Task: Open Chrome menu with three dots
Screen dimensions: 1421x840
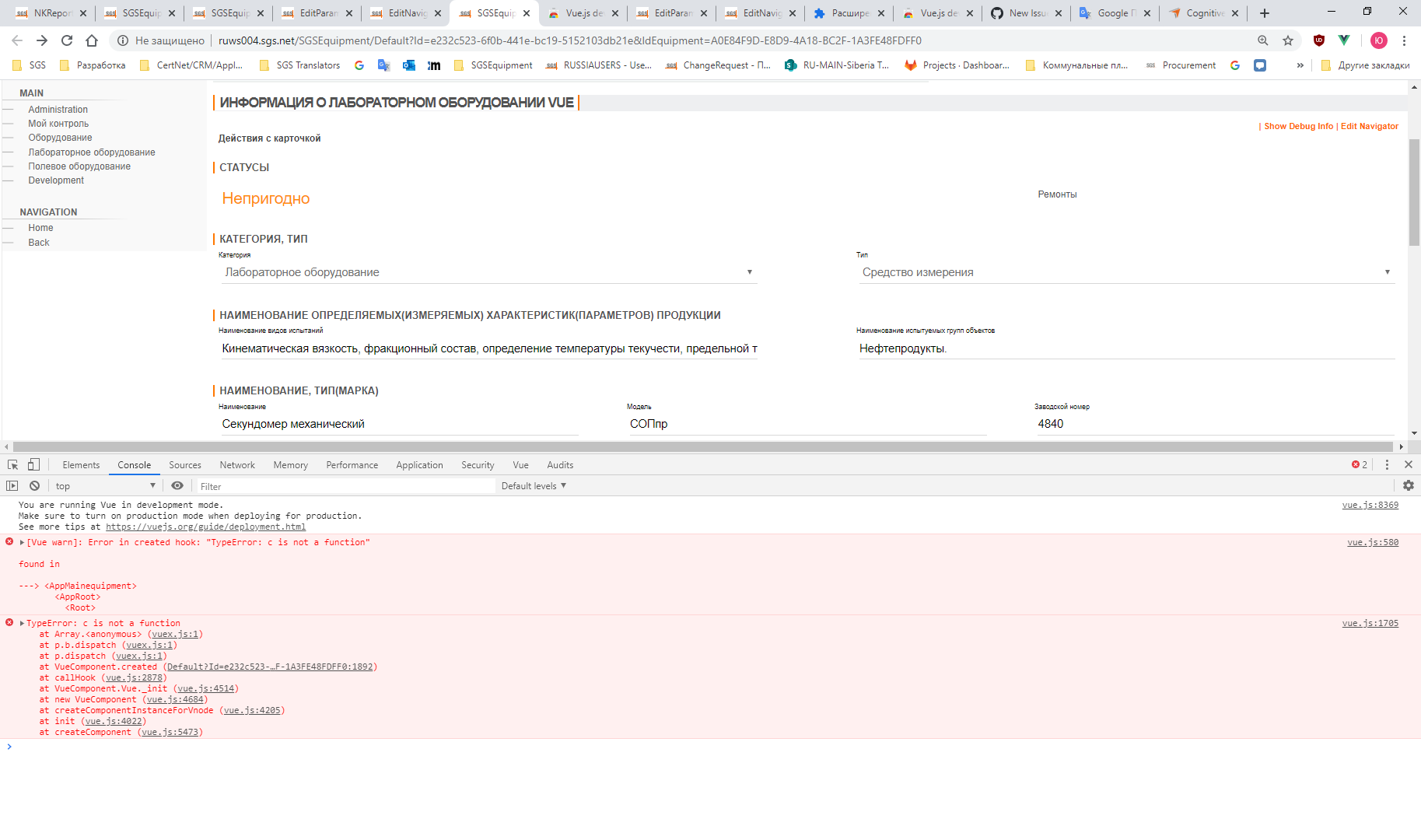Action: point(1405,40)
